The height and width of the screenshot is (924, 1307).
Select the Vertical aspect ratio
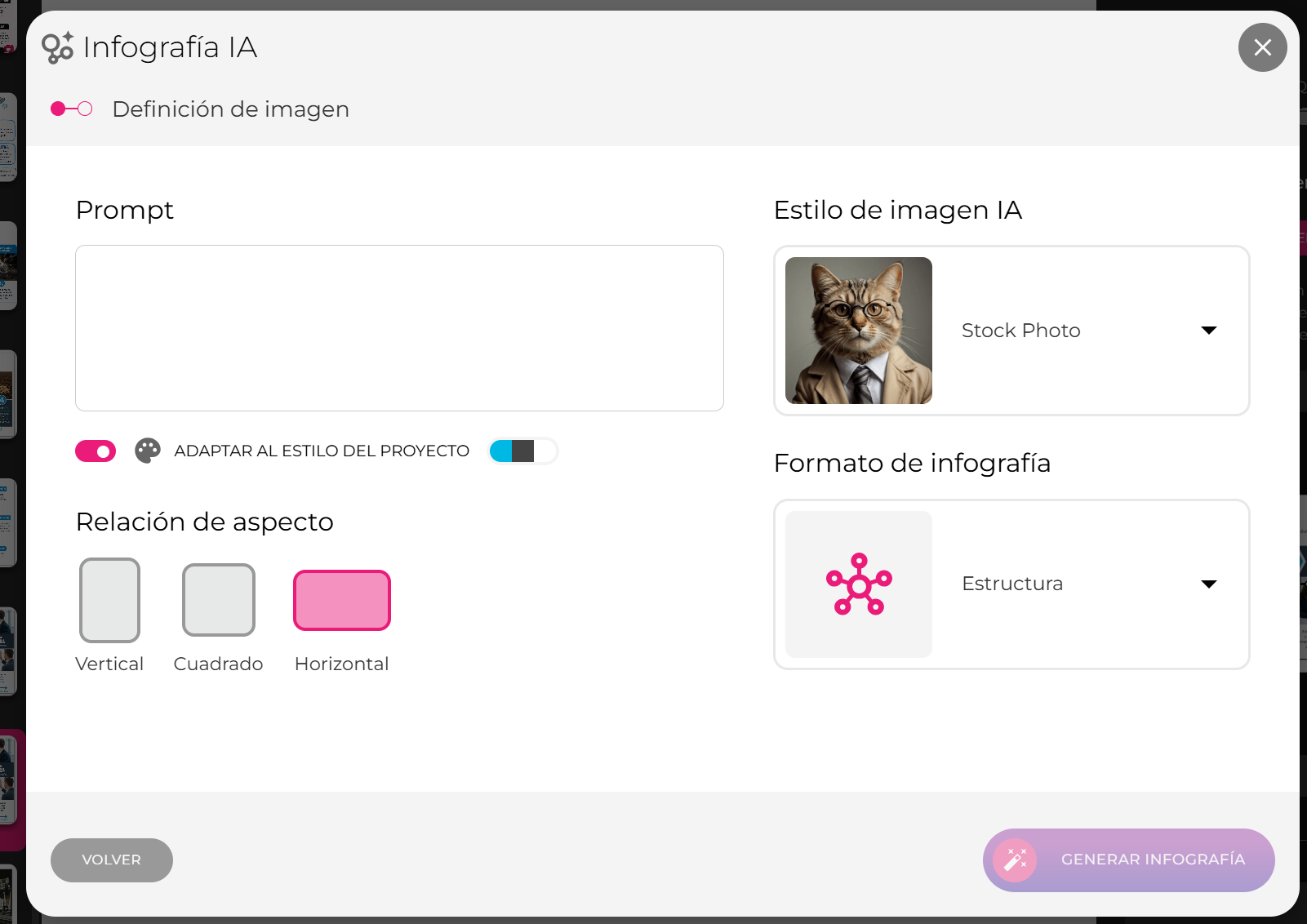(109, 600)
